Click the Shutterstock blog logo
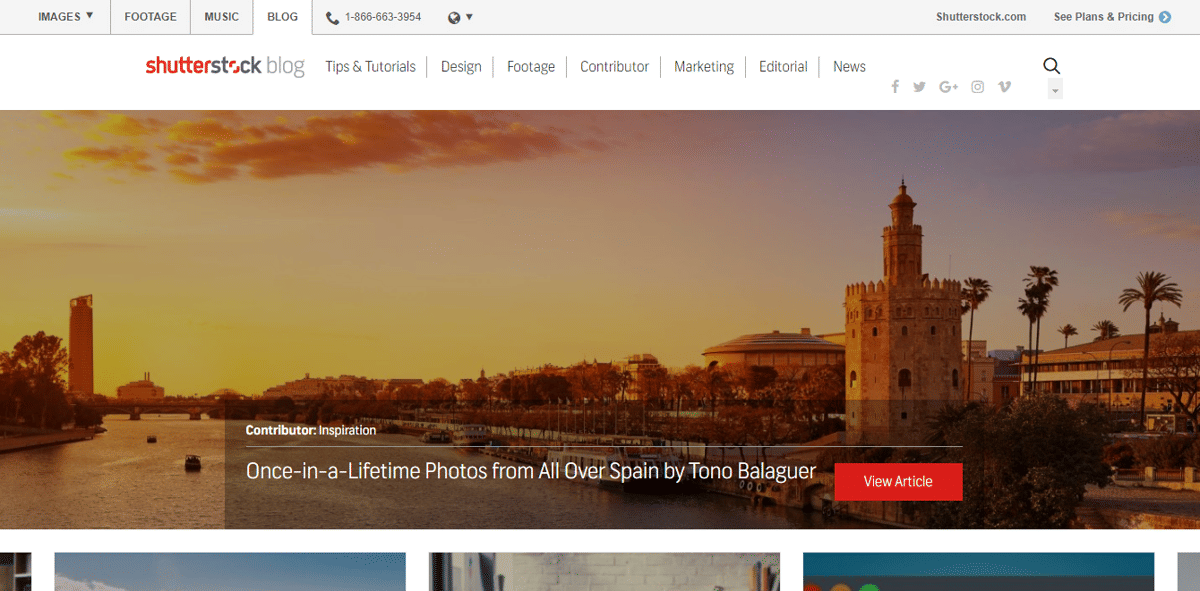 [x=225, y=66]
